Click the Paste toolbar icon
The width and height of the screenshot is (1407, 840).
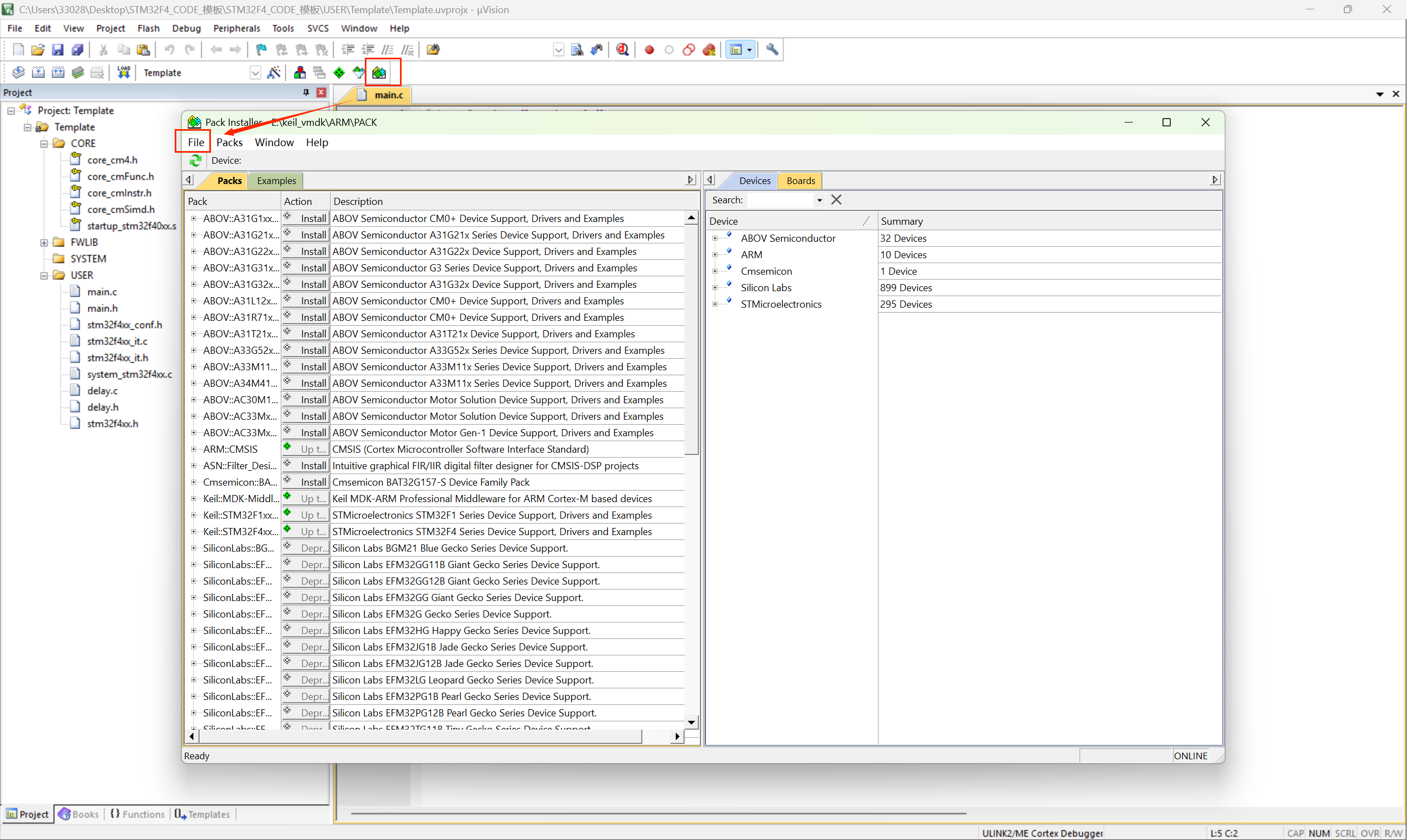144,50
